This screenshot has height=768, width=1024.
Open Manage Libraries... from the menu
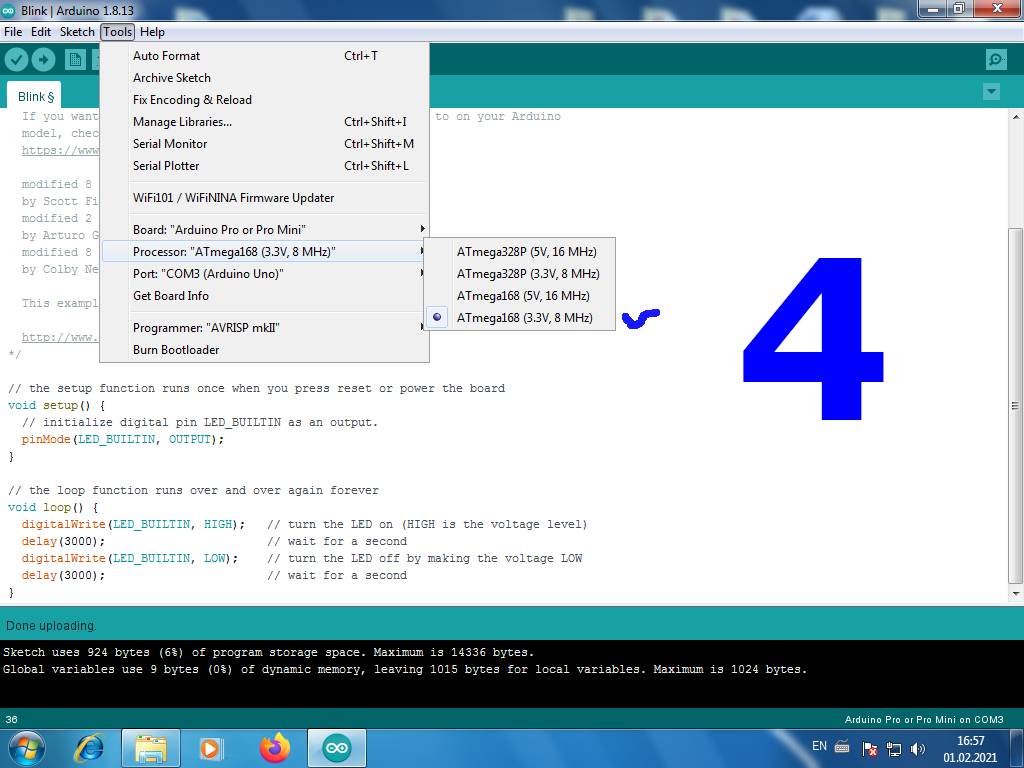(x=264, y=122)
